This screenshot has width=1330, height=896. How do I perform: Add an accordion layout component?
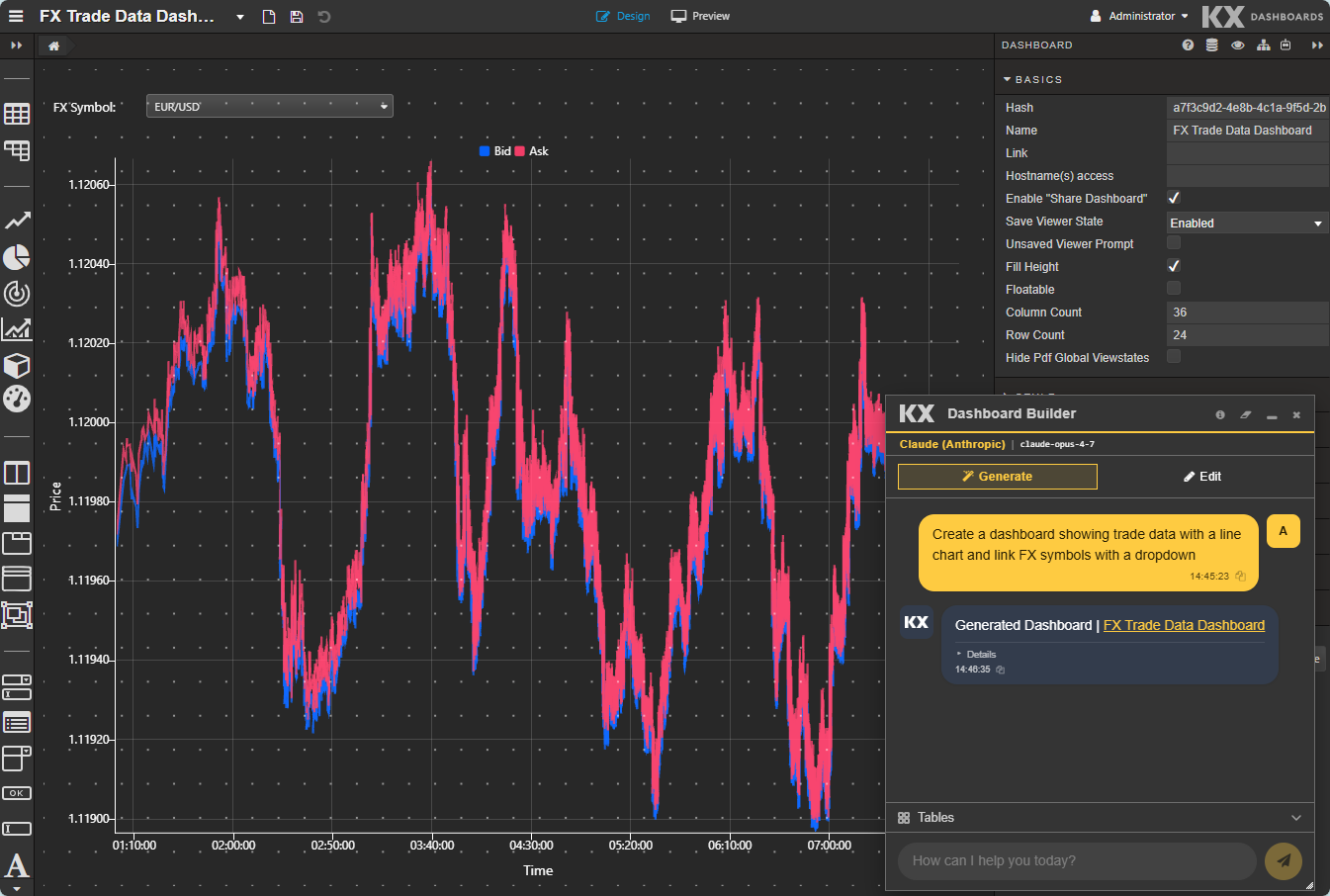click(17, 579)
